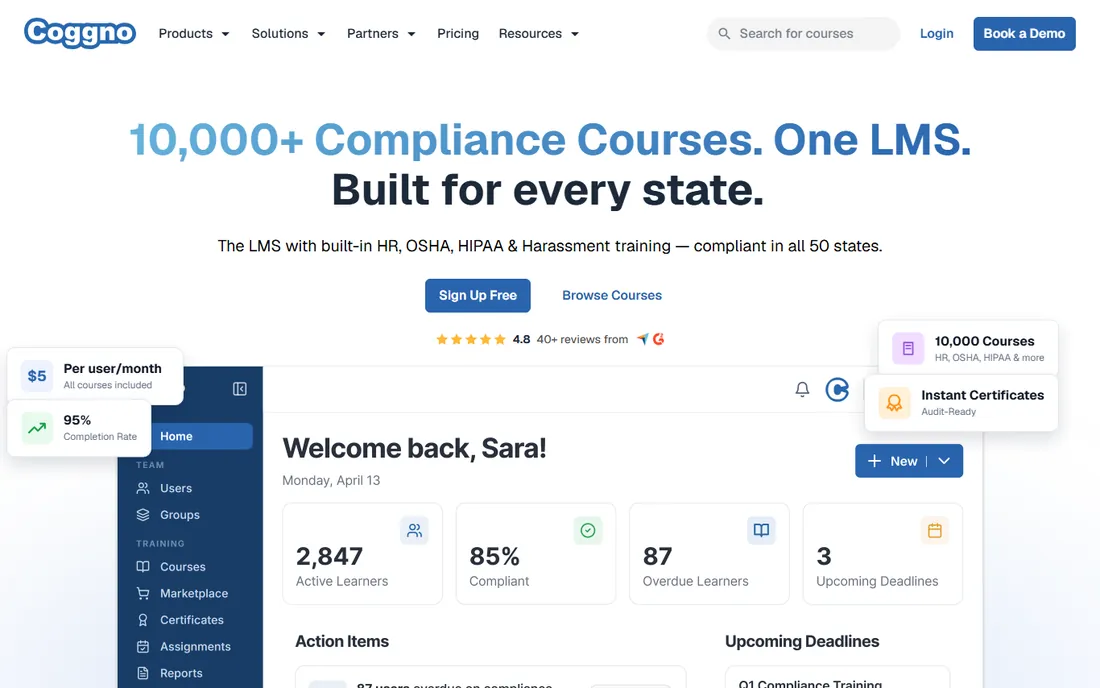Click the 87 Overdue Learners card
This screenshot has width=1100, height=688.
tap(709, 553)
